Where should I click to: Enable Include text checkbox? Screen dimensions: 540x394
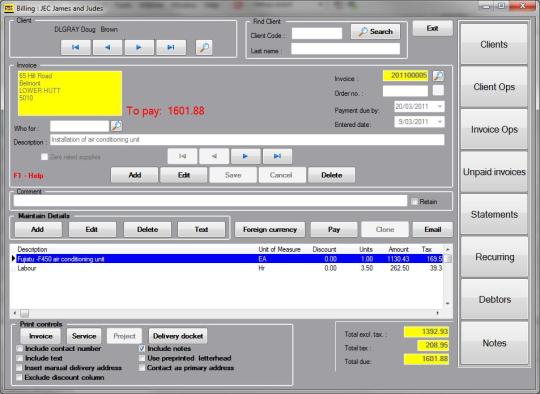[20, 358]
